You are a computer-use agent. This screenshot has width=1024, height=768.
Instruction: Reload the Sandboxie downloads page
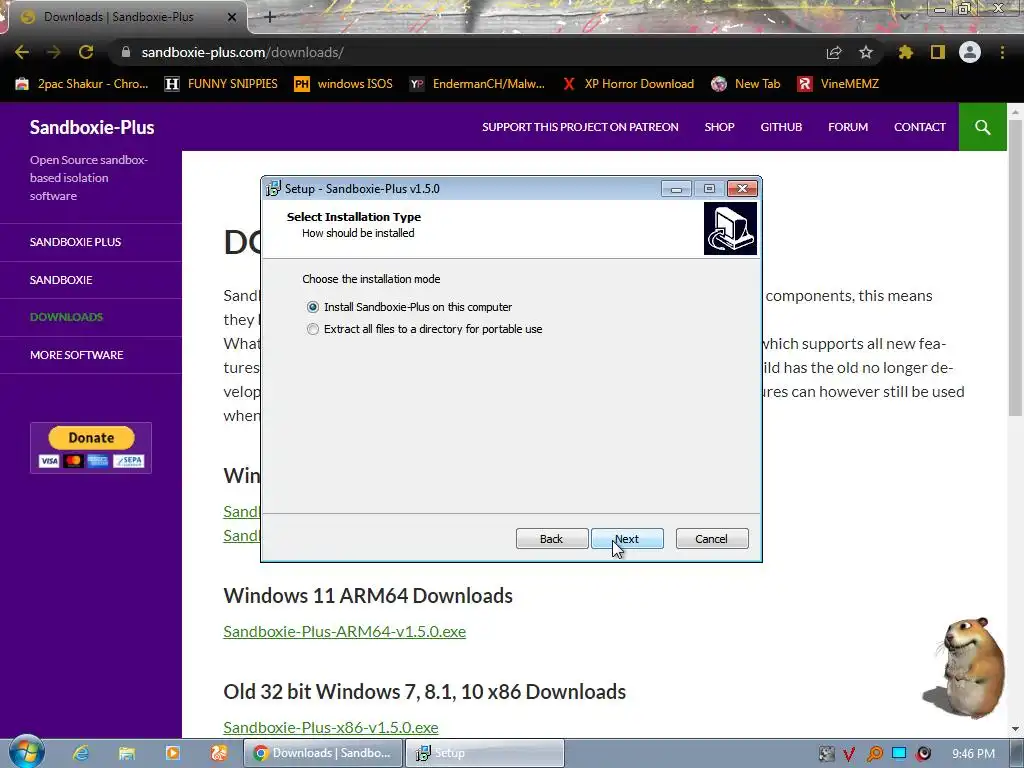(x=86, y=52)
